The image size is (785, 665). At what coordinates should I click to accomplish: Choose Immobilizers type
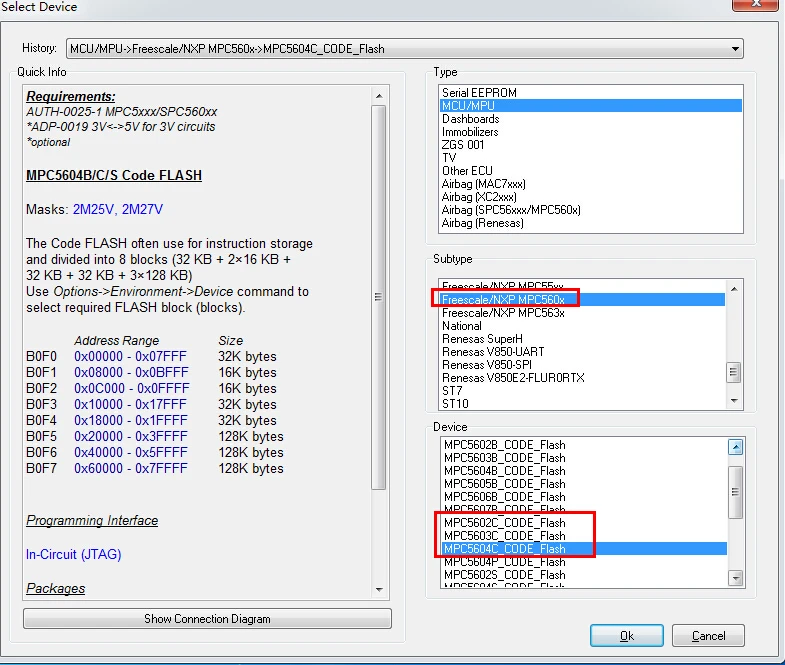(591, 132)
